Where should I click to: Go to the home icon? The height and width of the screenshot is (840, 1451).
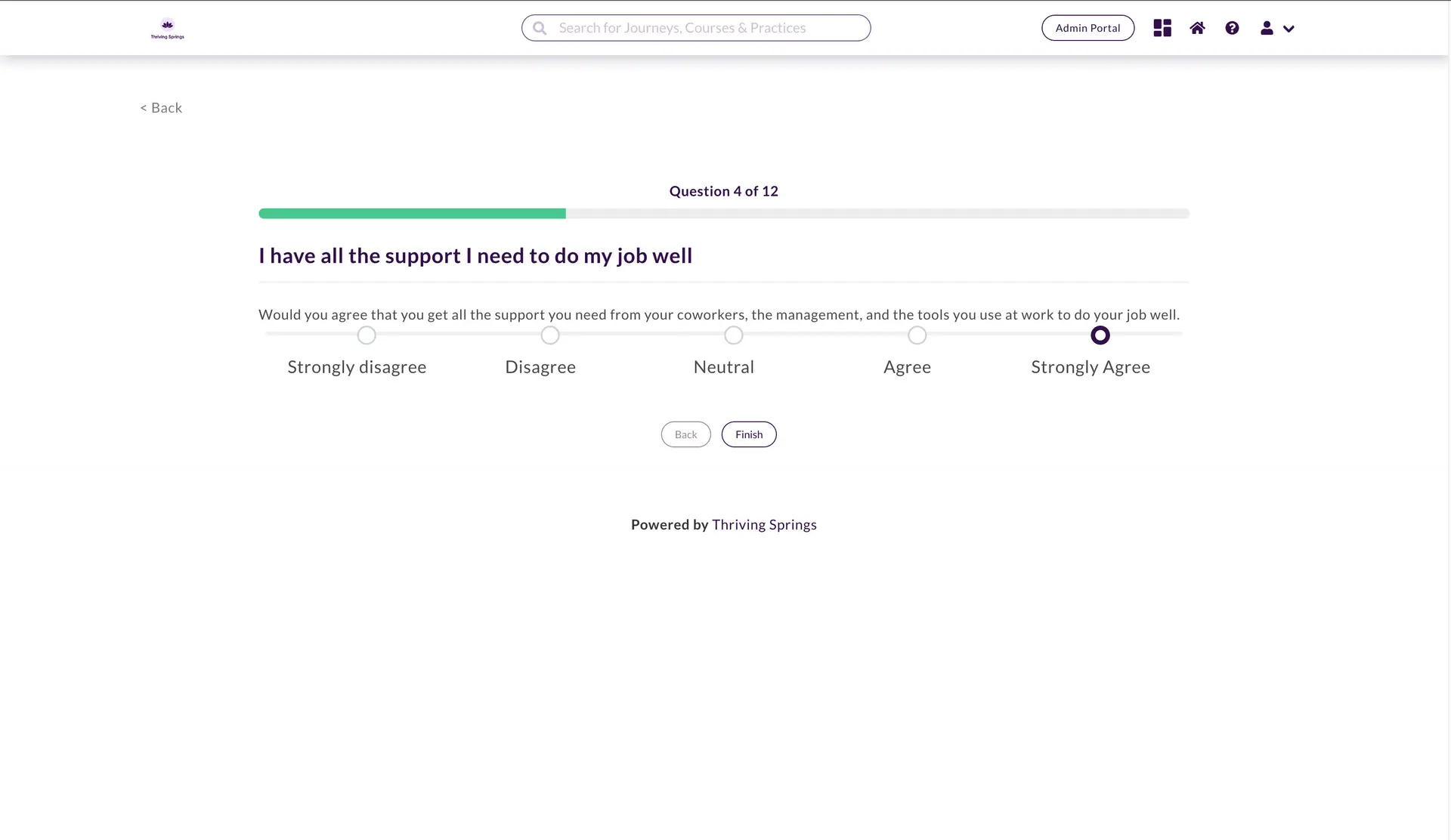click(1197, 28)
